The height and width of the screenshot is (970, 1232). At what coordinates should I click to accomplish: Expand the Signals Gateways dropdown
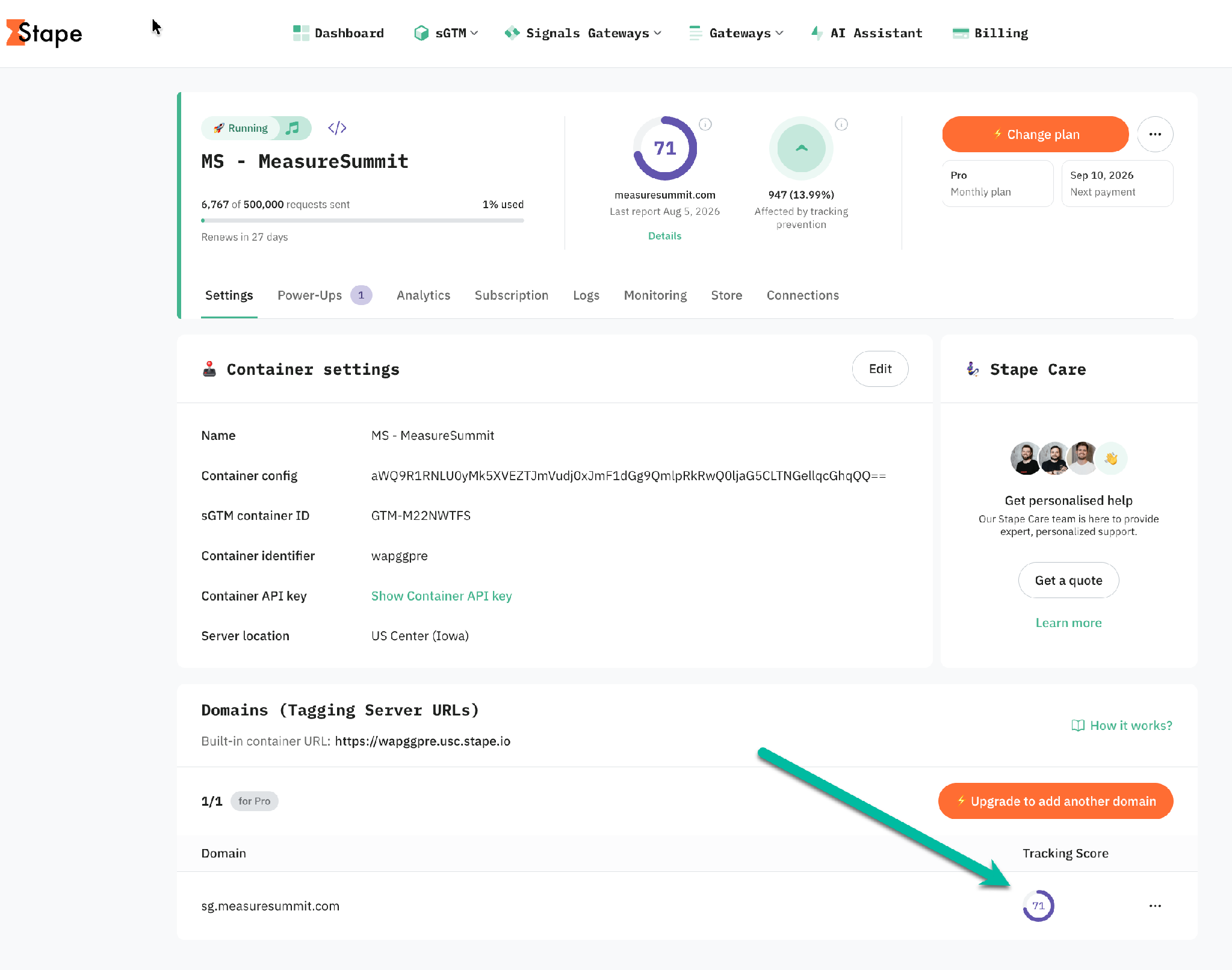coord(583,33)
